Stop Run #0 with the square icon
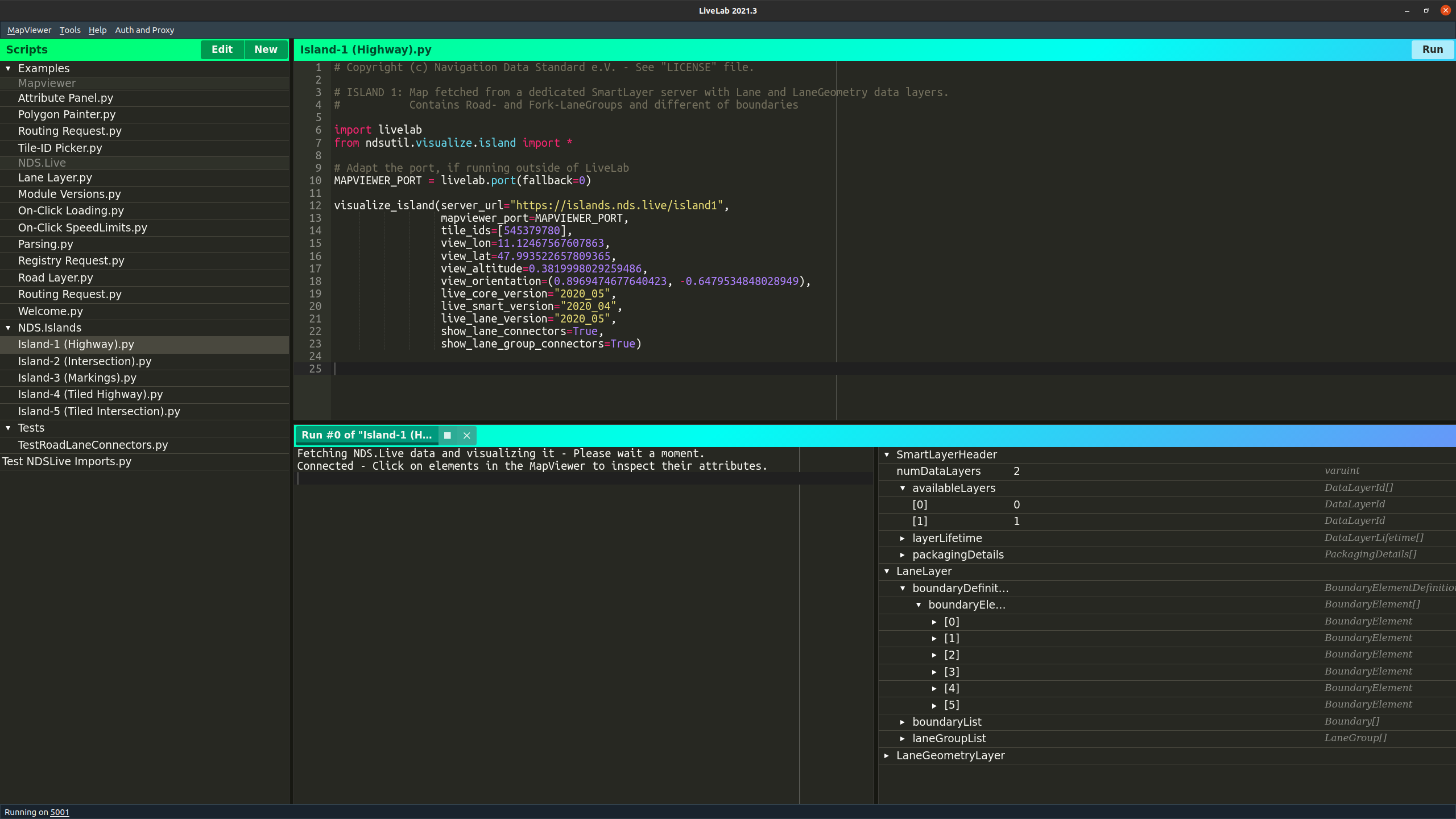The height and width of the screenshot is (819, 1456). pyautogui.click(x=448, y=435)
